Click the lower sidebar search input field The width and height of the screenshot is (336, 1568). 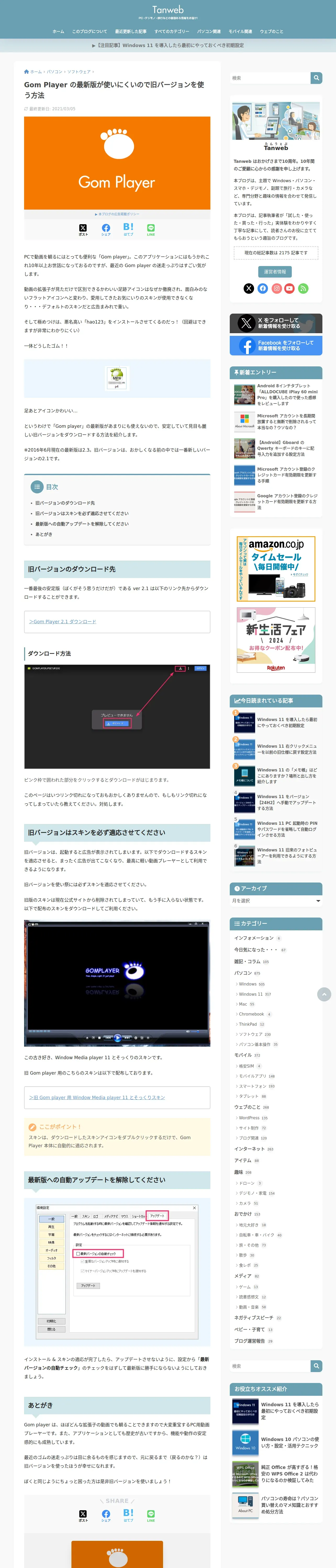pyautogui.click(x=270, y=1366)
